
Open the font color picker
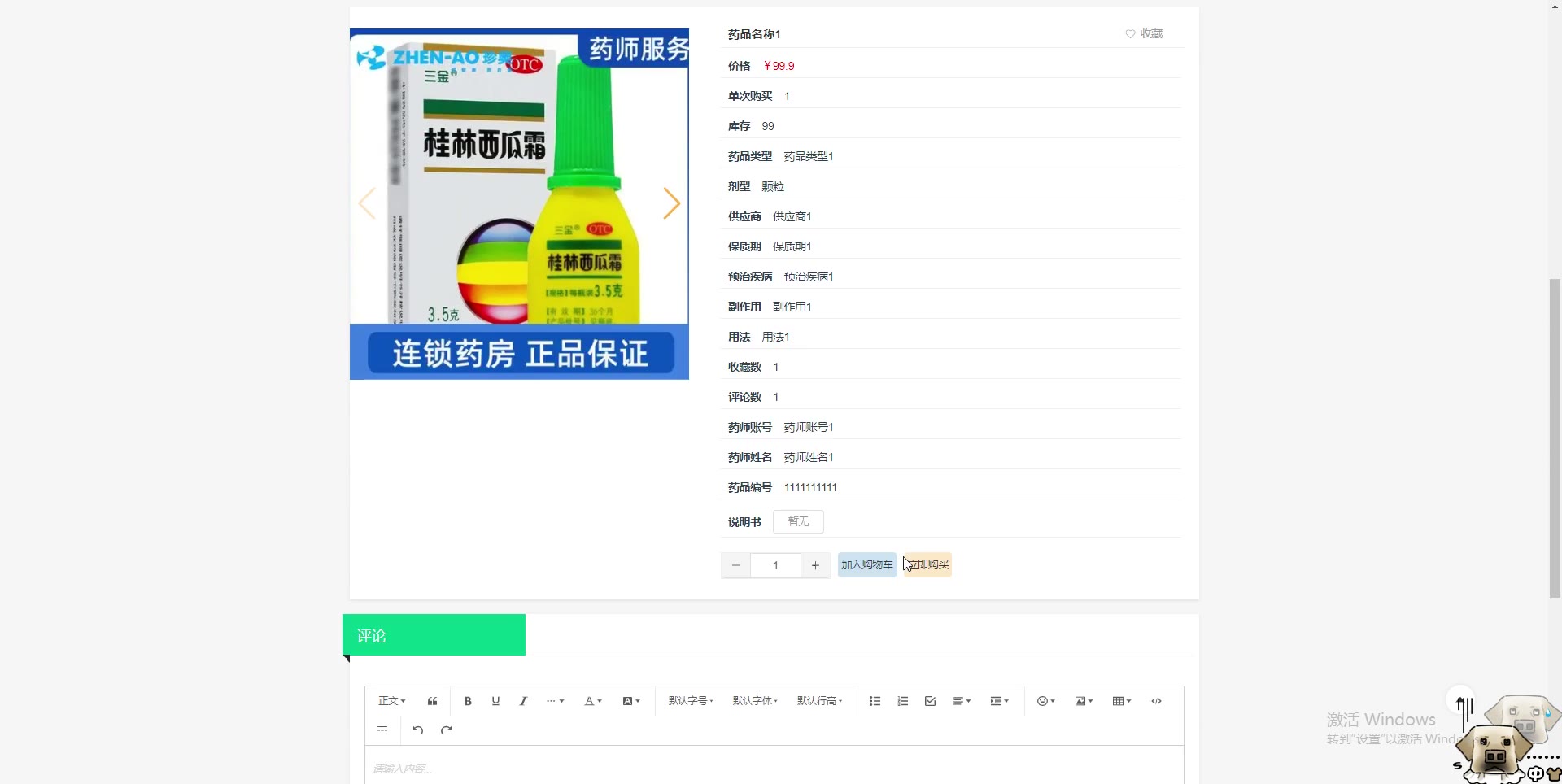593,701
